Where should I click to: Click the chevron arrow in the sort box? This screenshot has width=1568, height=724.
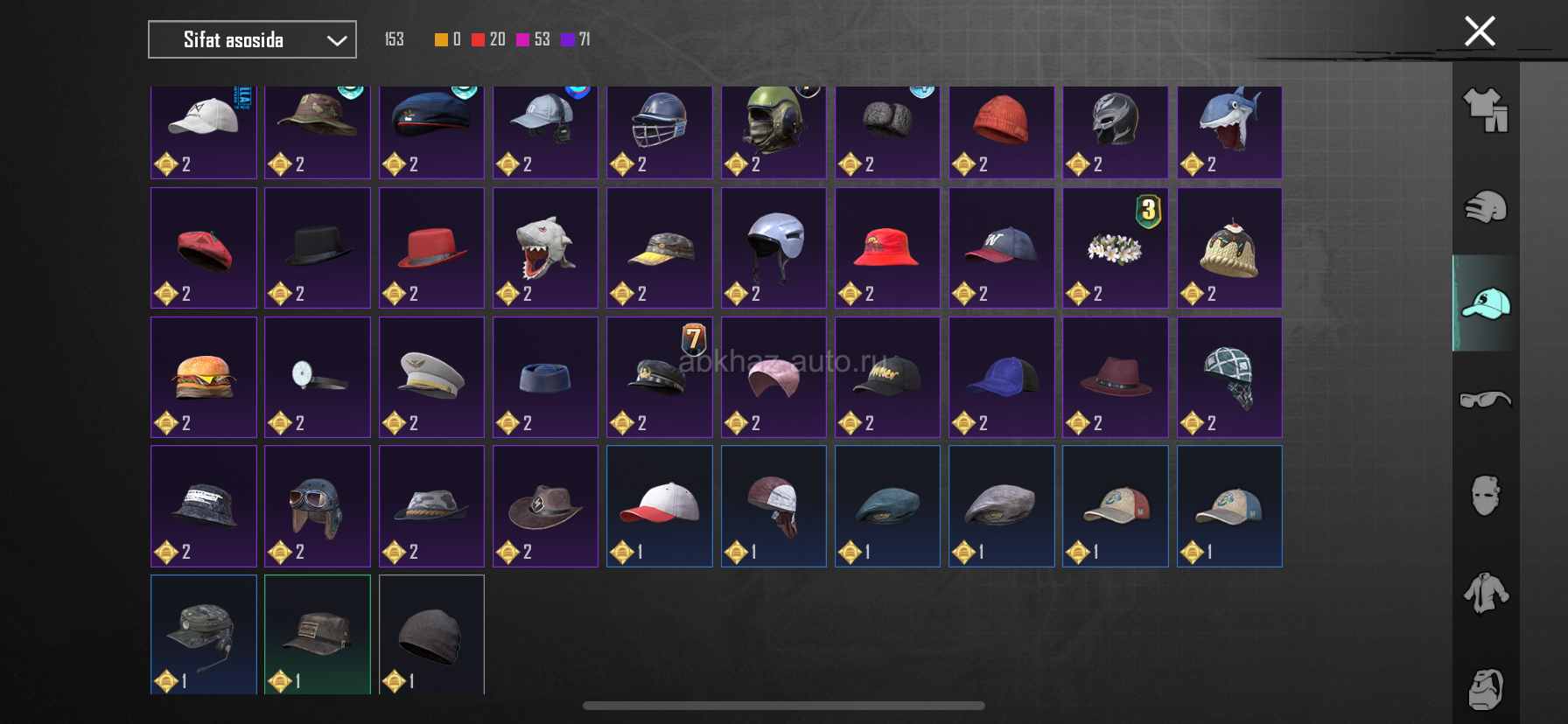[337, 40]
